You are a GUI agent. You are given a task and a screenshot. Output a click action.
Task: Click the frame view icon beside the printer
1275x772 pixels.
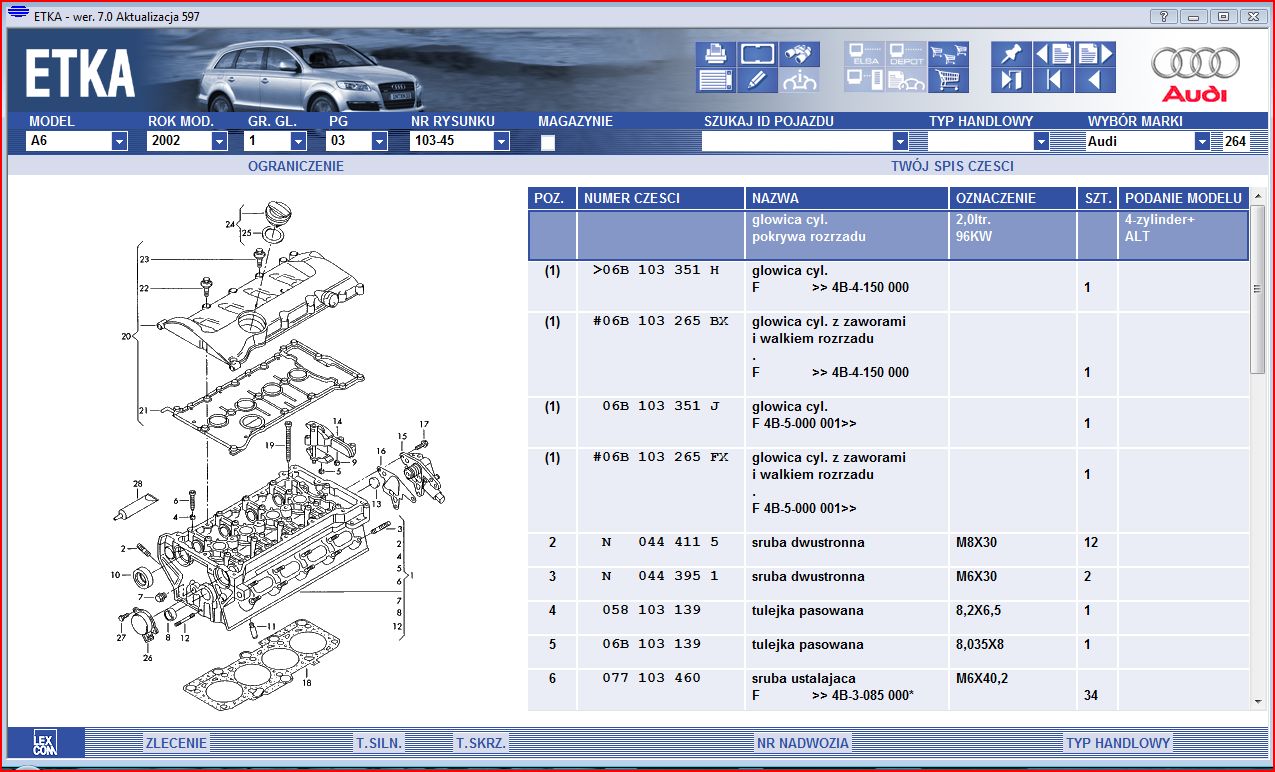(758, 54)
